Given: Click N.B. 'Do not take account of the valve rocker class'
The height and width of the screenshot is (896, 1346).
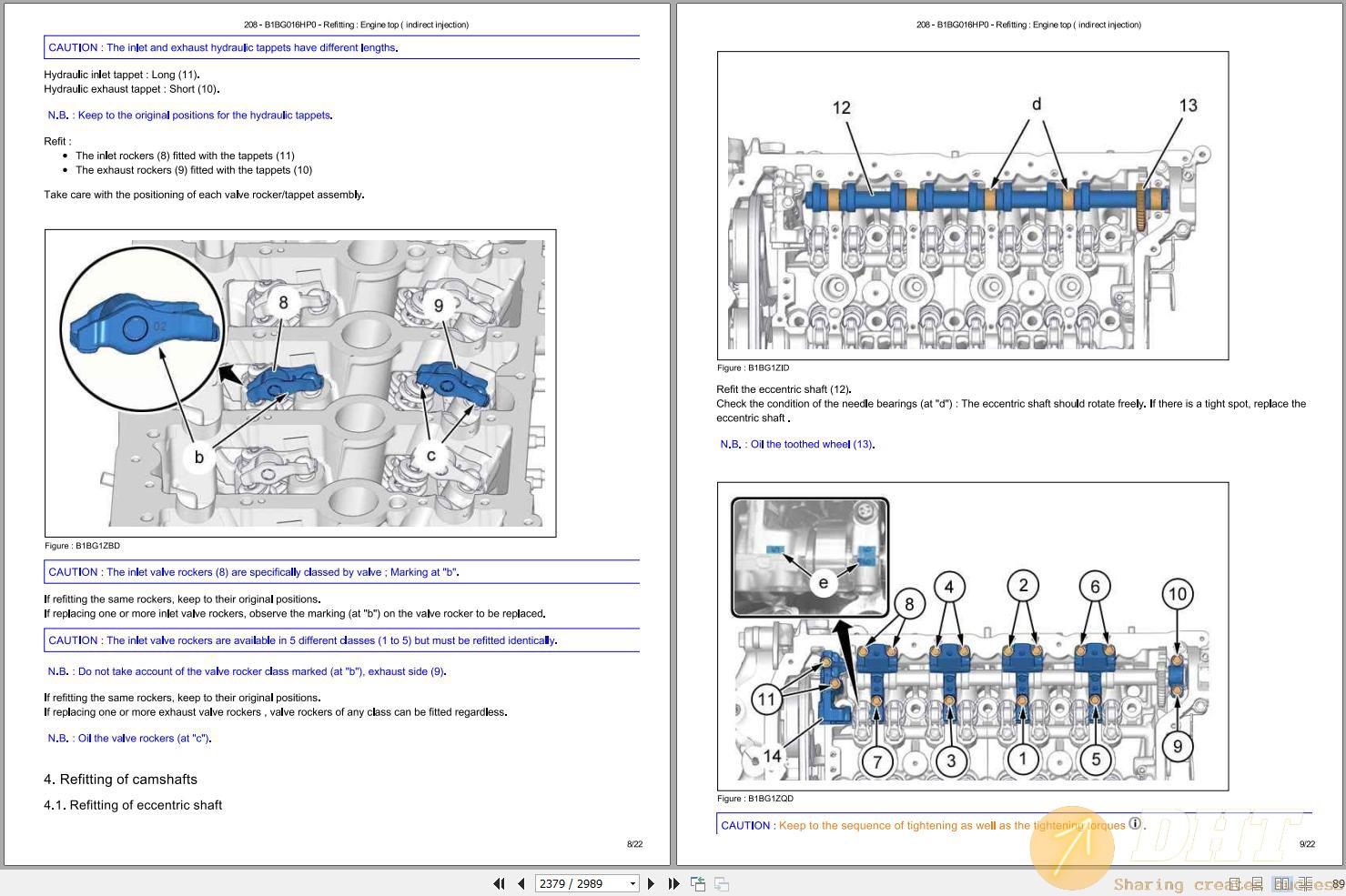Looking at the screenshot, I should 247,671.
